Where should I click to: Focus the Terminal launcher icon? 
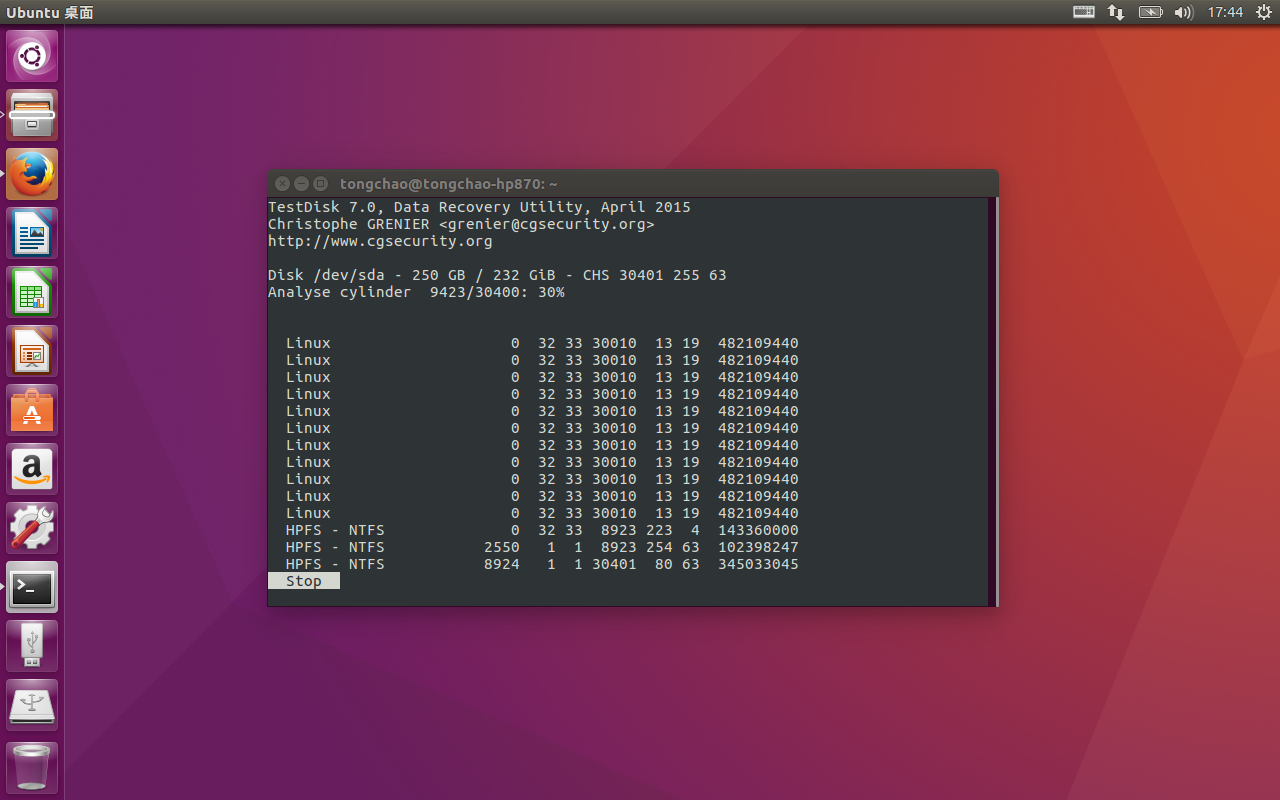(x=32, y=587)
